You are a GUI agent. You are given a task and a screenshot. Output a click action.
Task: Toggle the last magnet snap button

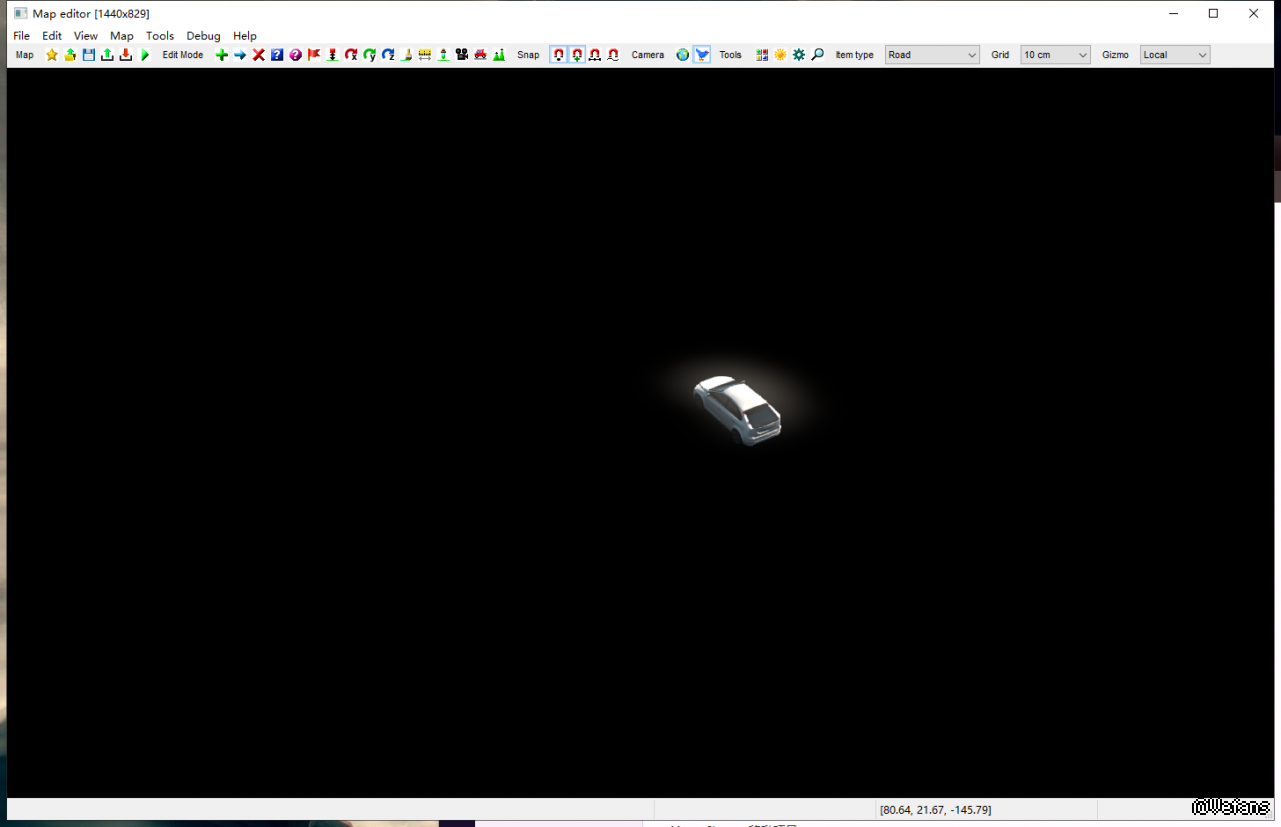tap(613, 55)
